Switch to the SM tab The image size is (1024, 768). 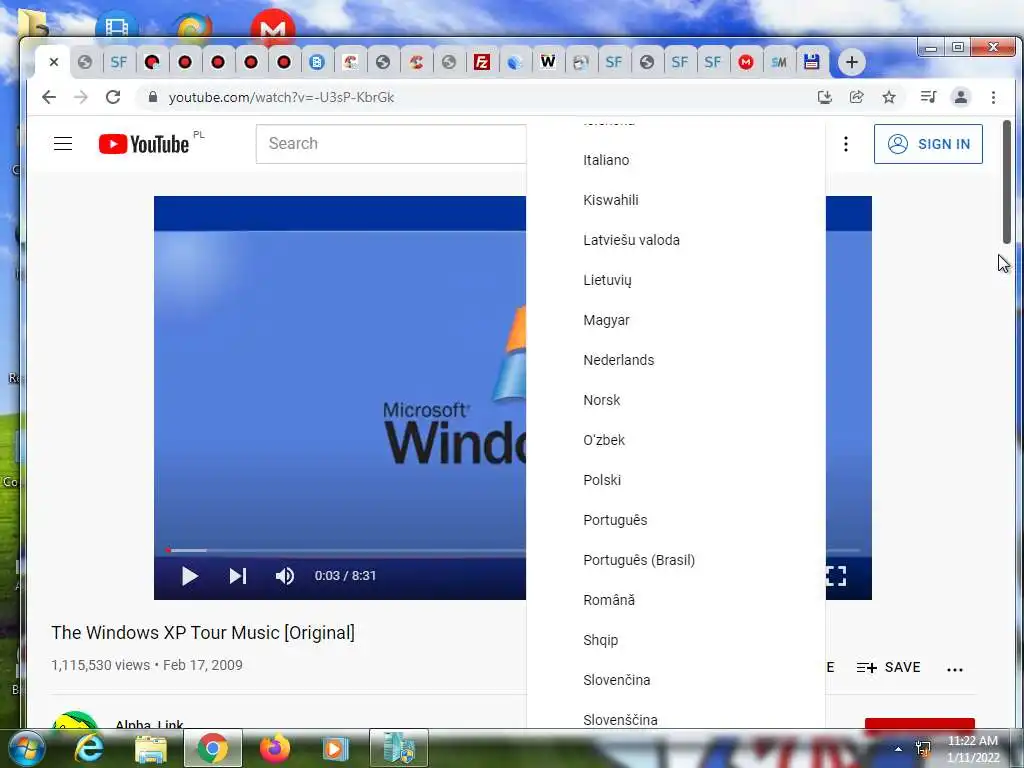778,62
